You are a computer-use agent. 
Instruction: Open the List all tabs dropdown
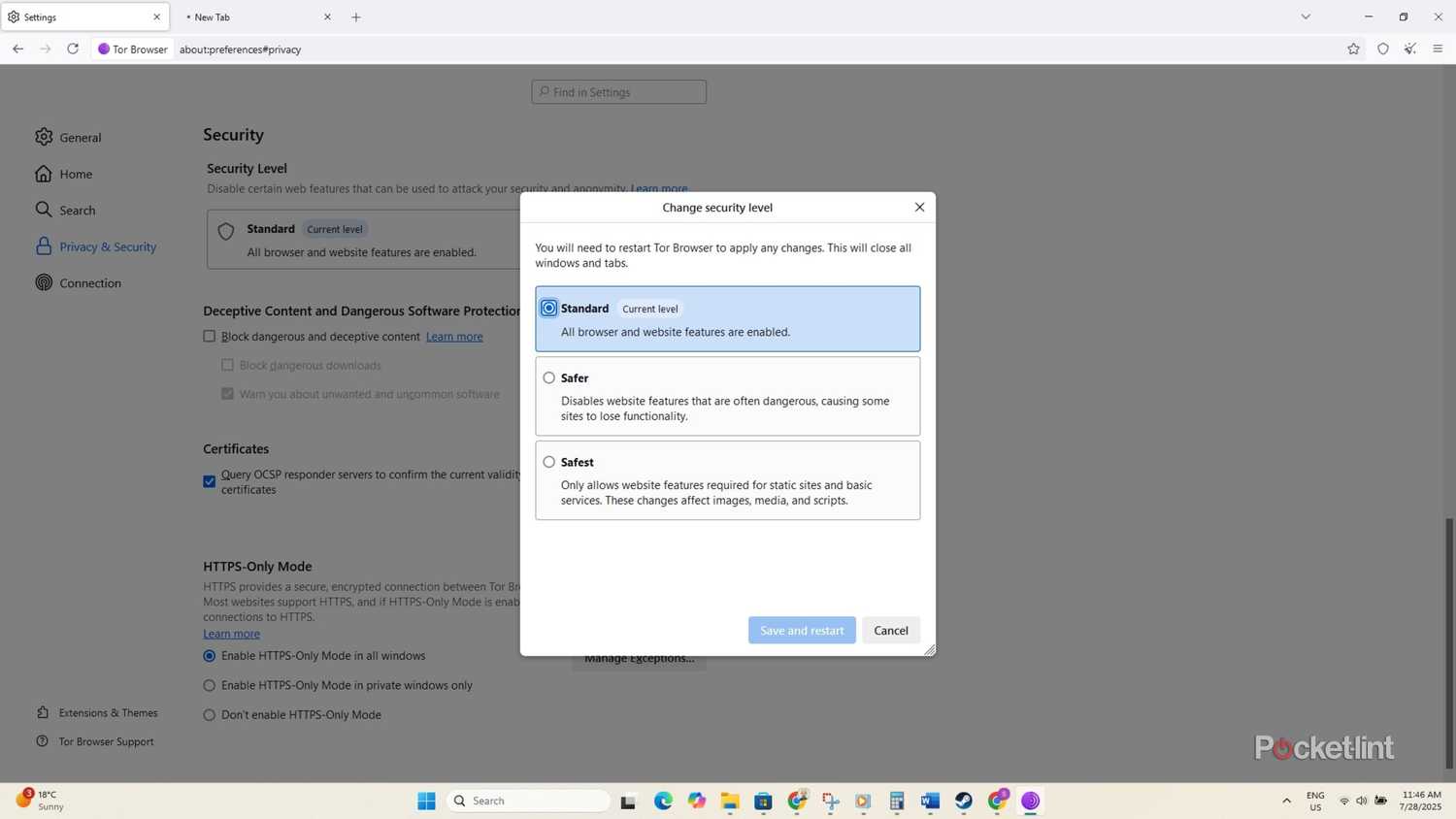[x=1306, y=16]
